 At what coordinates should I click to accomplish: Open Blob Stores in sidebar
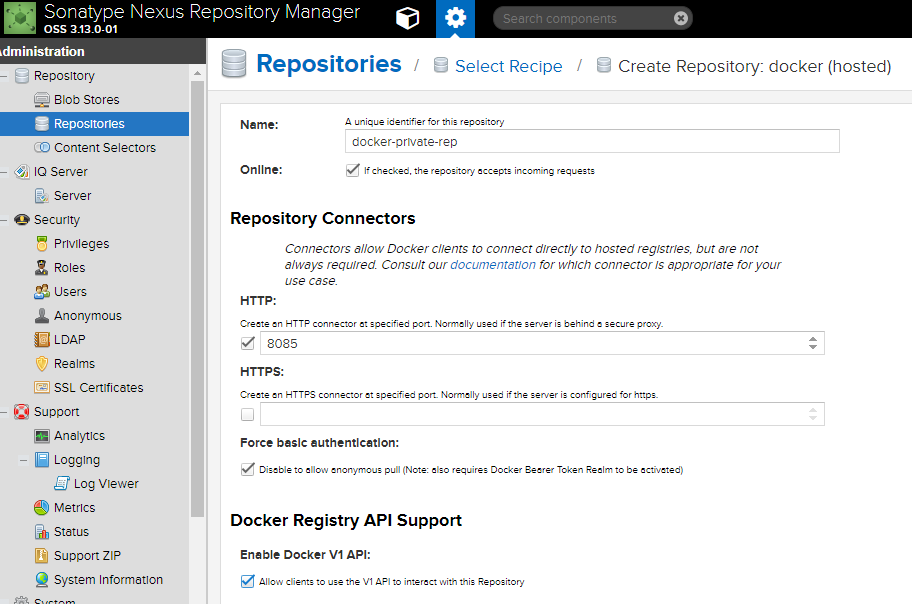point(86,100)
